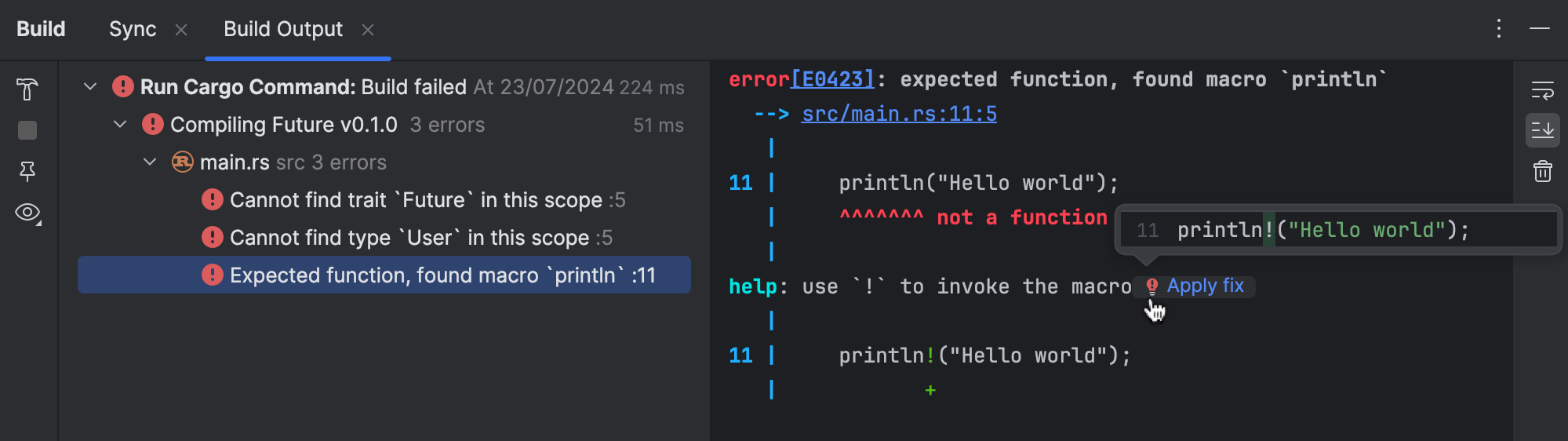Toggle scroll to end of output

(x=1542, y=130)
